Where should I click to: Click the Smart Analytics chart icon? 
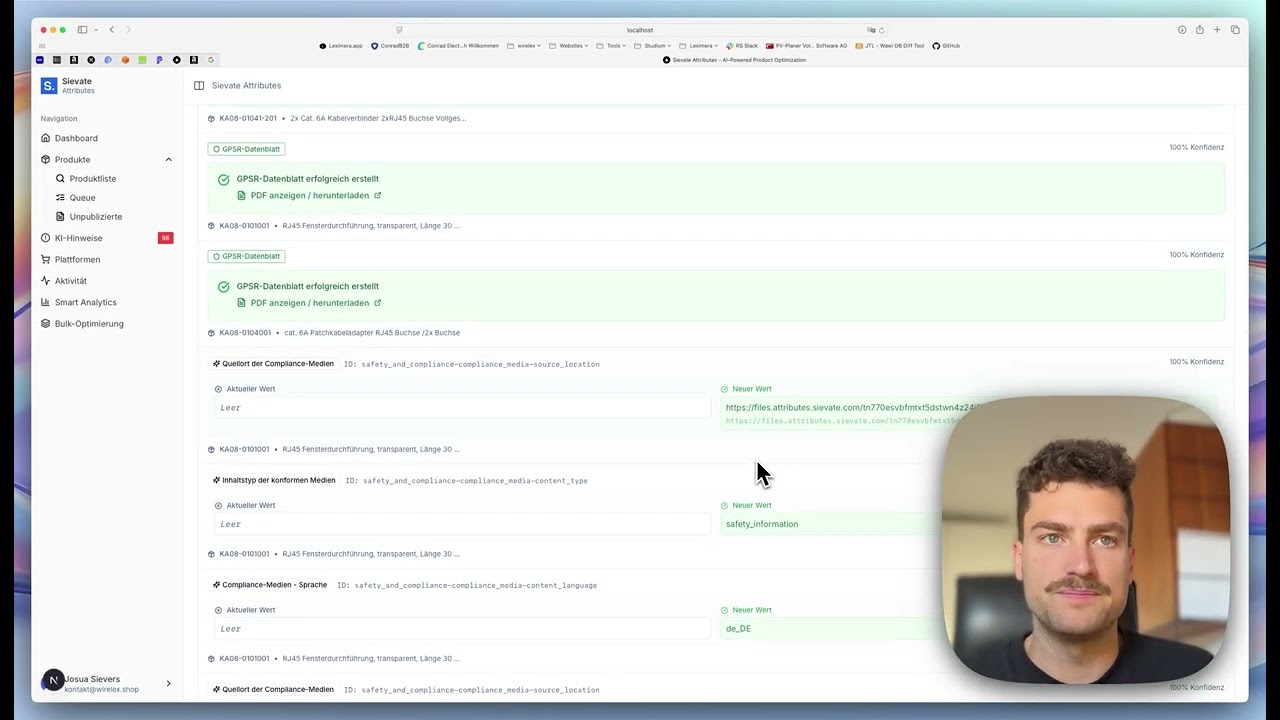pos(45,302)
